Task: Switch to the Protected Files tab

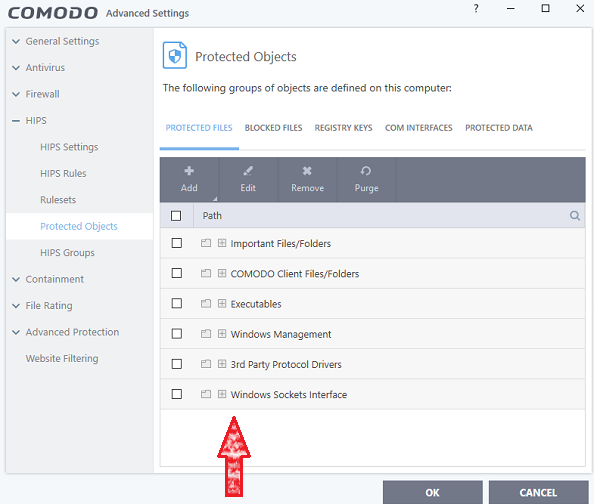Action: [199, 128]
